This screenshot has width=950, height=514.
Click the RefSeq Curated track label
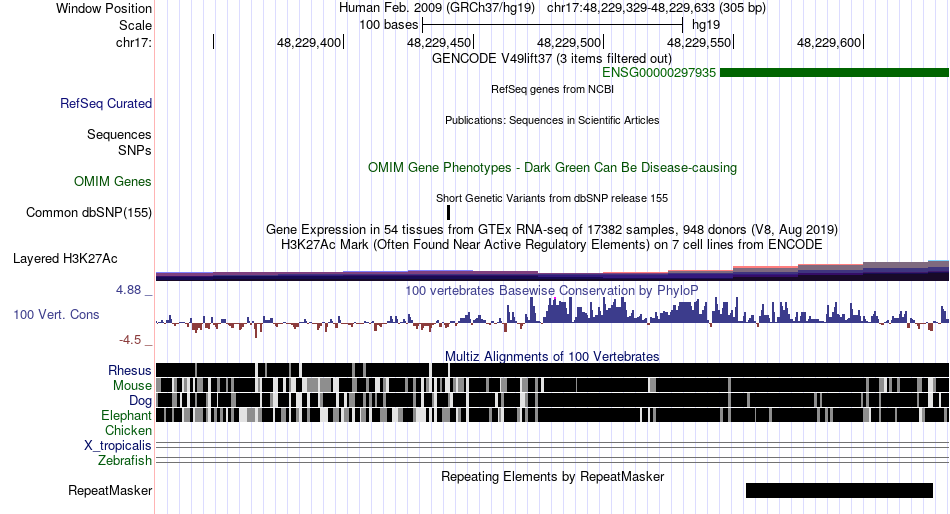click(105, 104)
